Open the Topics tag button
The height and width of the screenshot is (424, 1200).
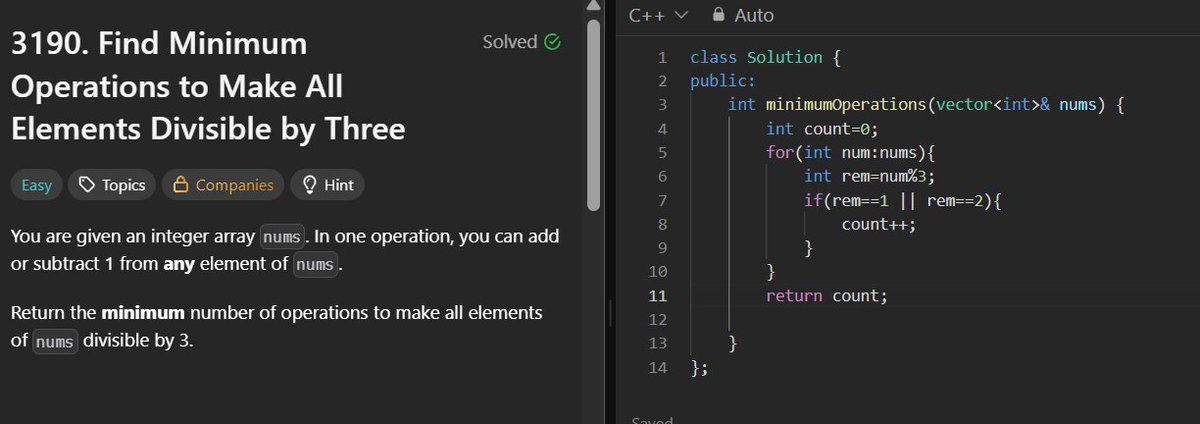coord(112,185)
